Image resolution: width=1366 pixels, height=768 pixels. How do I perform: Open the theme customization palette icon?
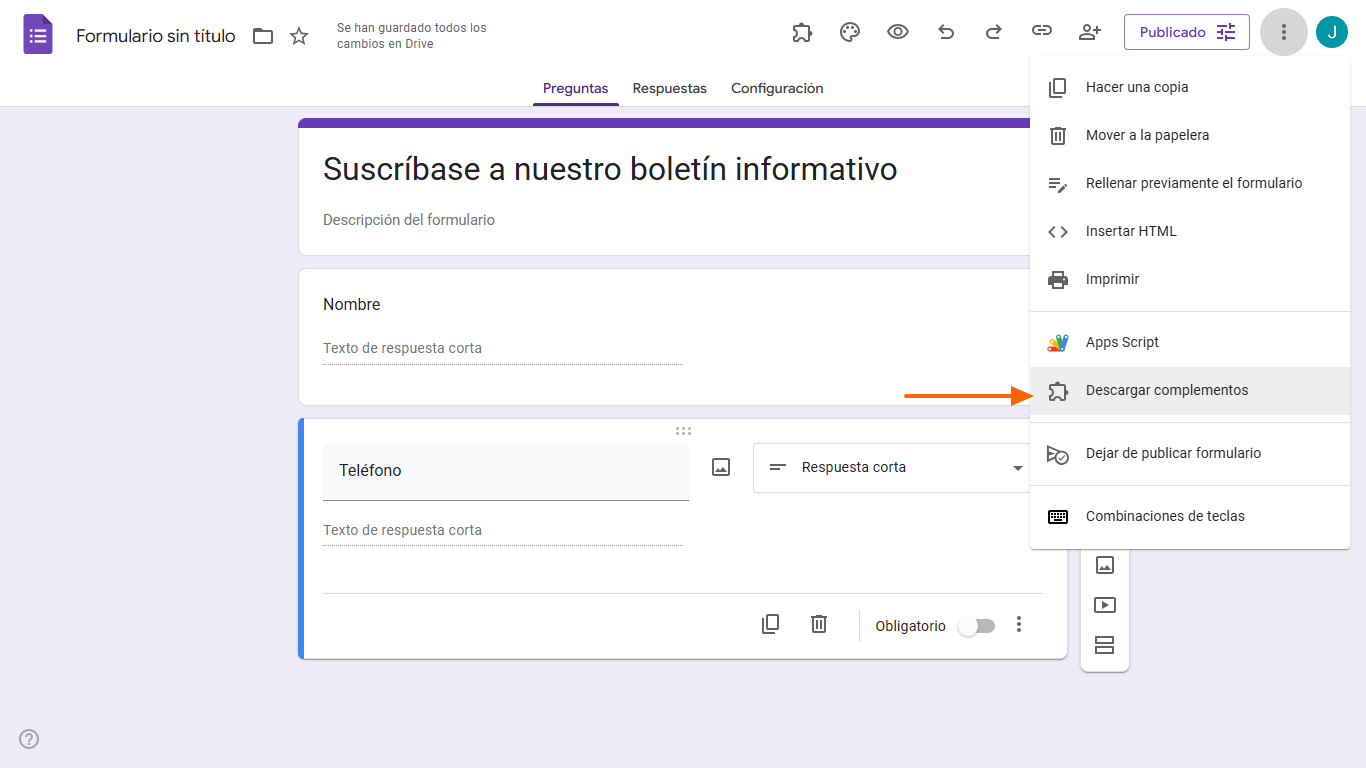coord(850,32)
